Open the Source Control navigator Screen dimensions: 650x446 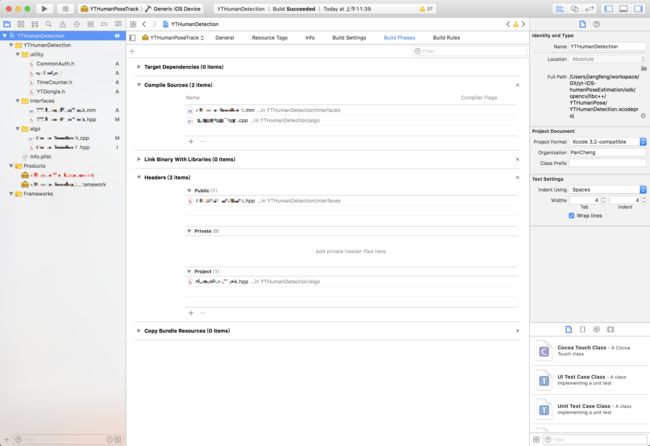(x=21, y=24)
